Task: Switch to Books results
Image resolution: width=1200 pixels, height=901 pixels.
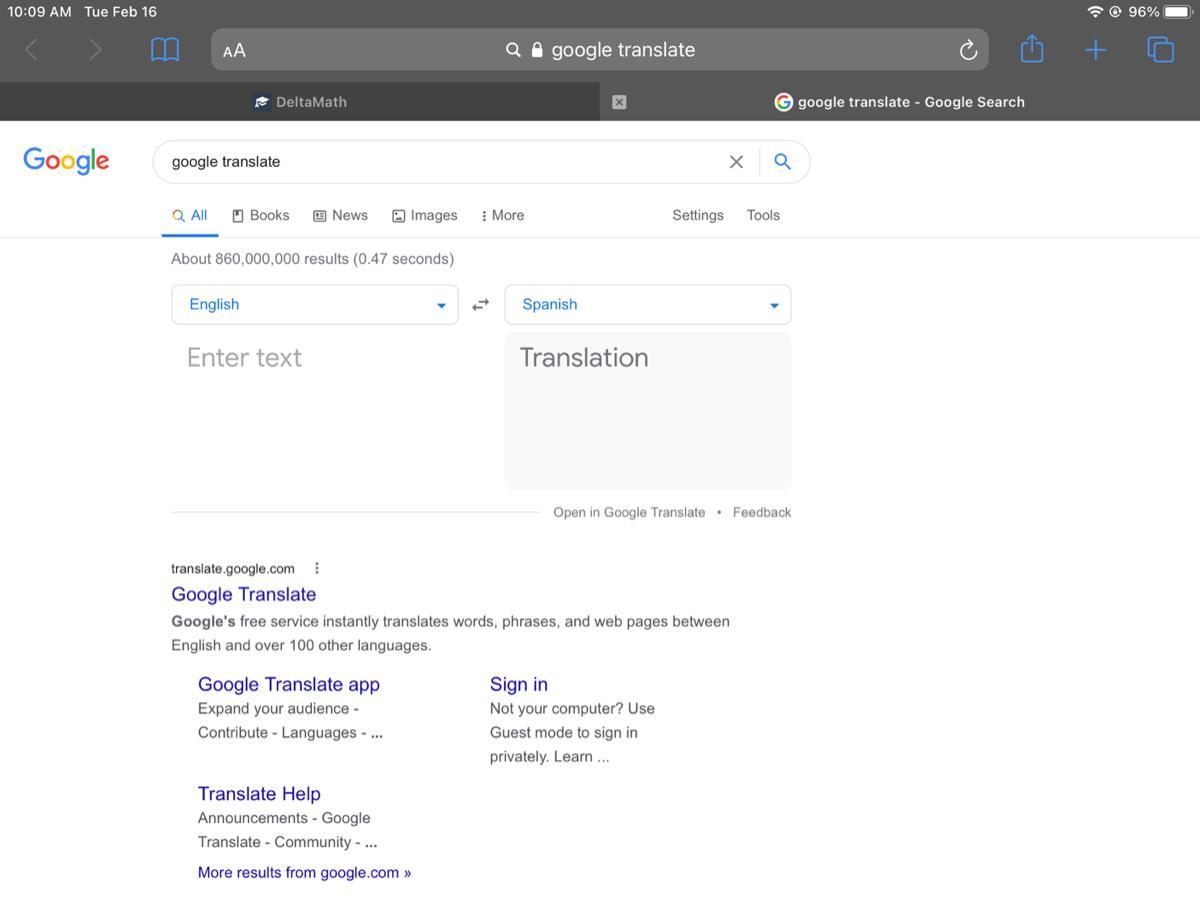Action: [x=261, y=215]
